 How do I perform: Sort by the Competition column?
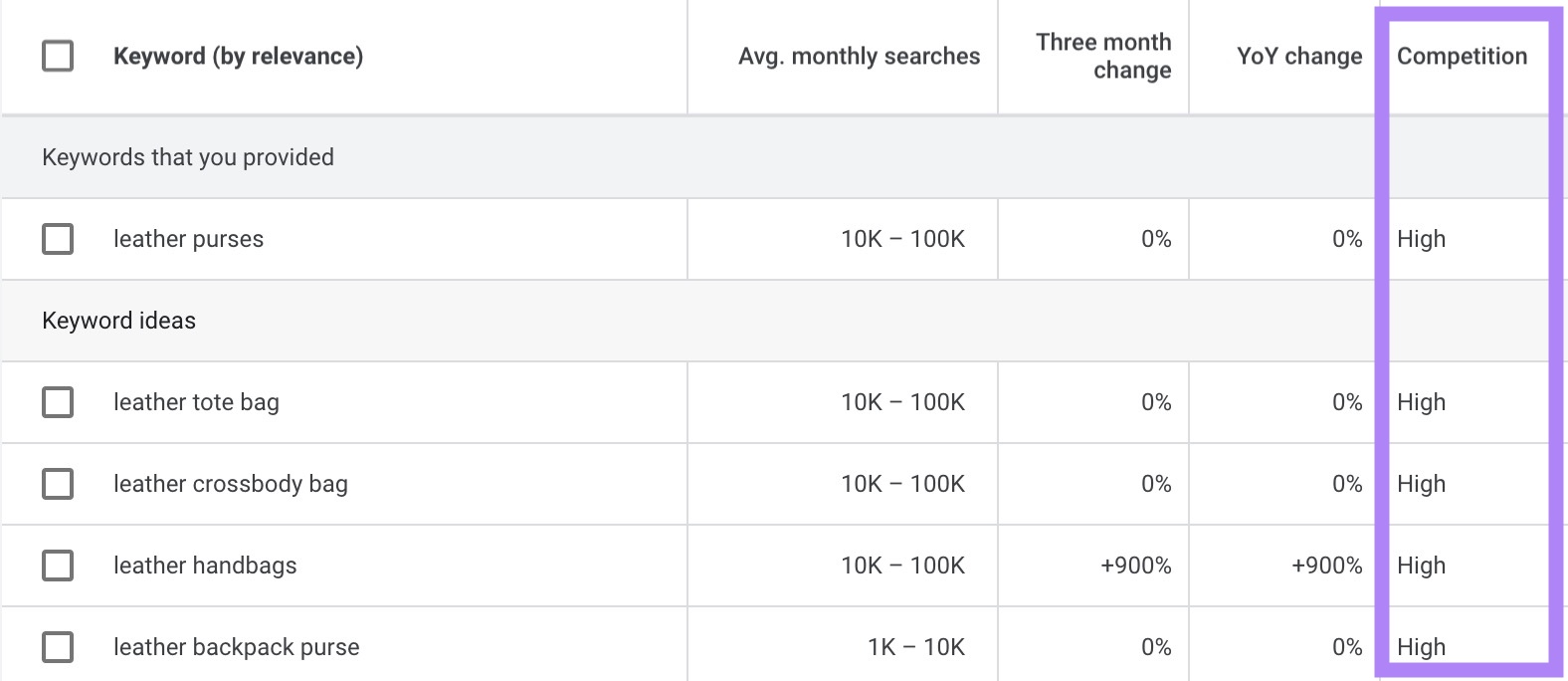(x=1462, y=56)
